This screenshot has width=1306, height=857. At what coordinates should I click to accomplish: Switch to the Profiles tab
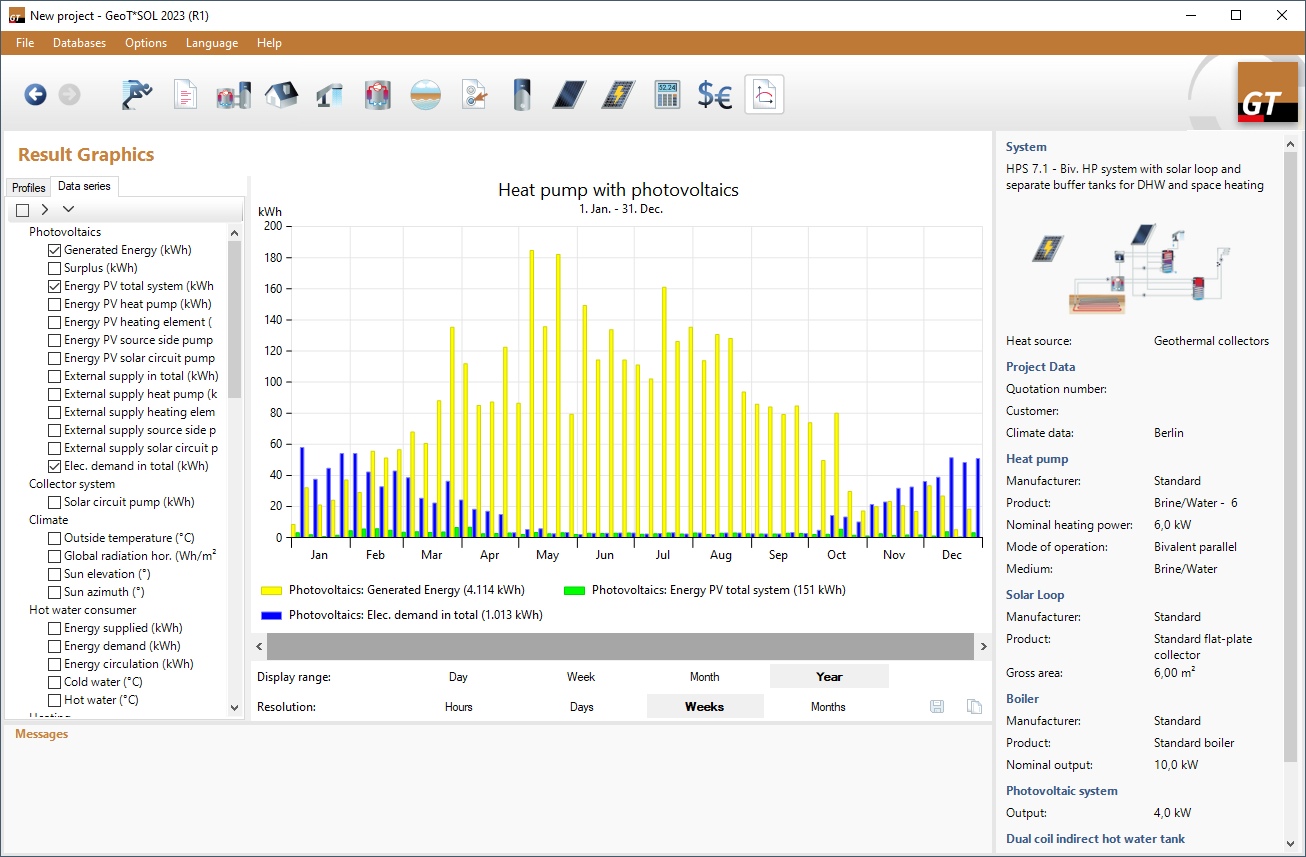[x=28, y=187]
